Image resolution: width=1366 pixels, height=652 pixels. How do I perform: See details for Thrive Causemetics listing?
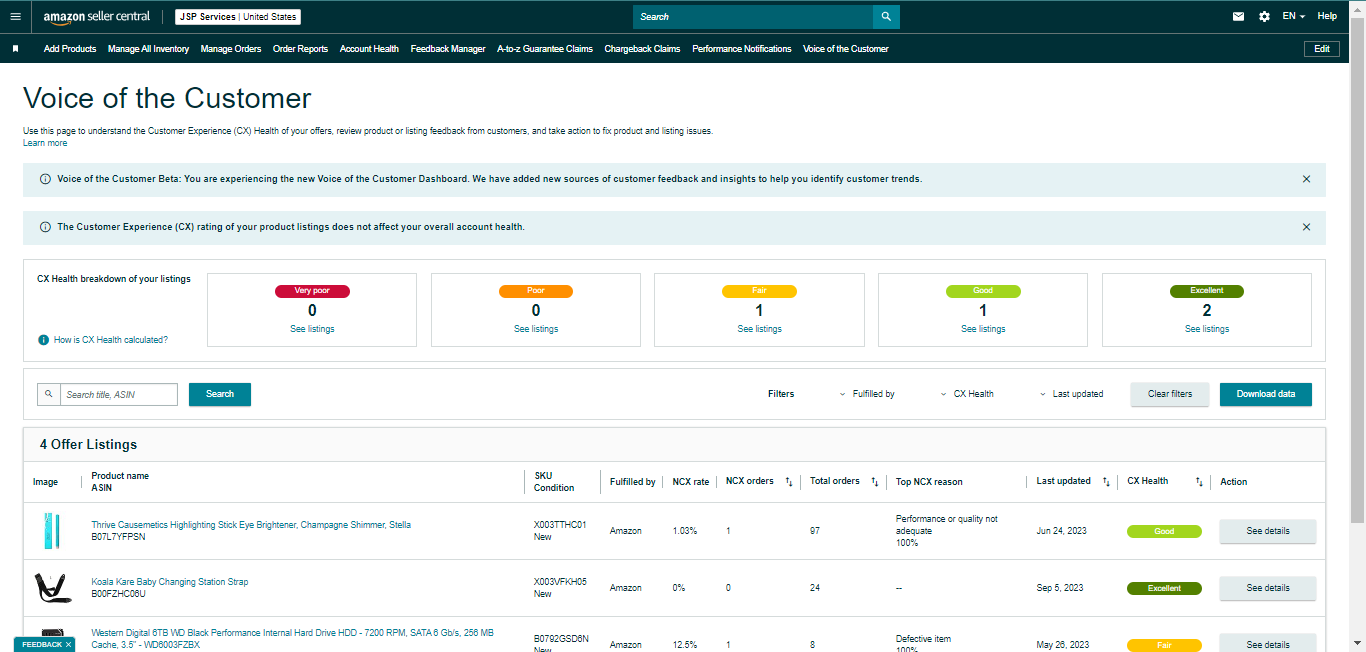(x=1268, y=531)
